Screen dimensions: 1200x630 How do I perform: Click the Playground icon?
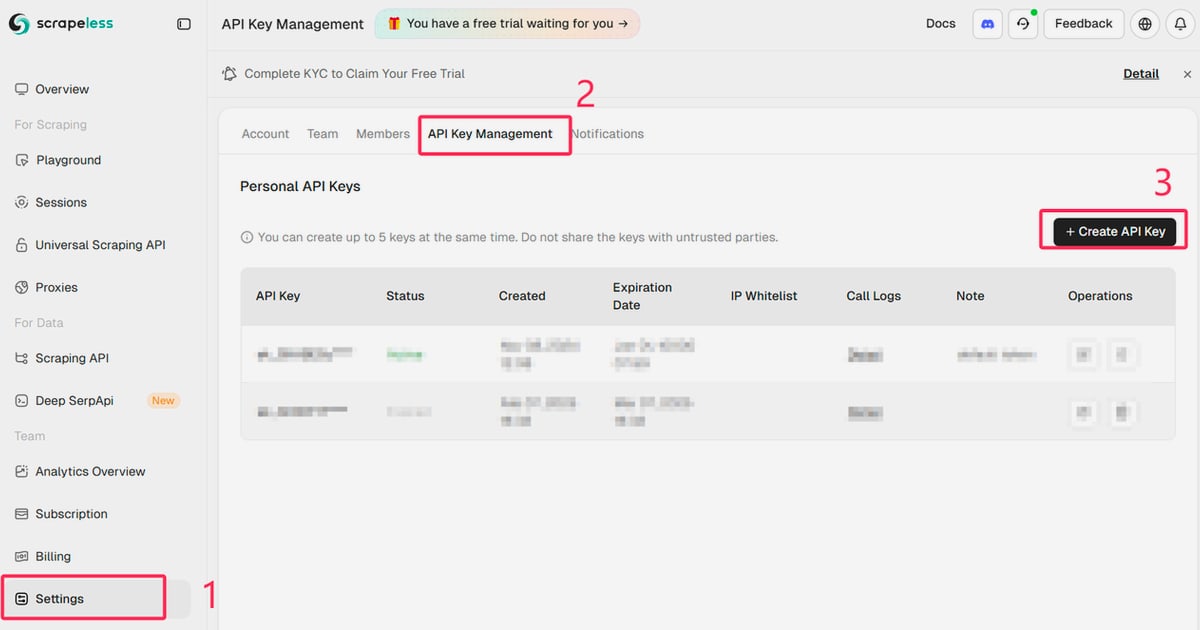coord(21,160)
